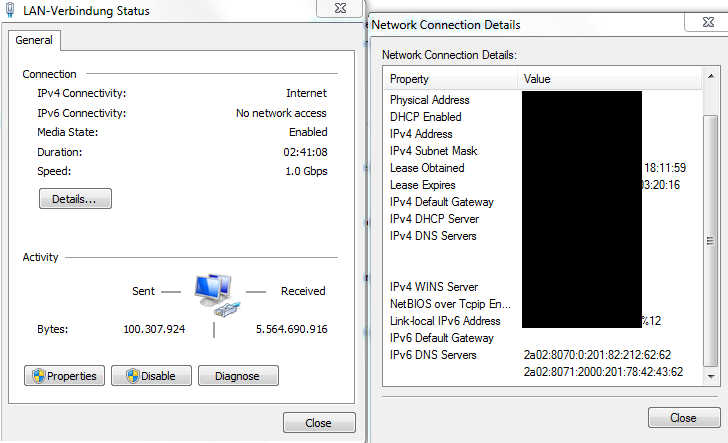
Task: Click the X button of Network Connection Details window
Action: click(708, 22)
